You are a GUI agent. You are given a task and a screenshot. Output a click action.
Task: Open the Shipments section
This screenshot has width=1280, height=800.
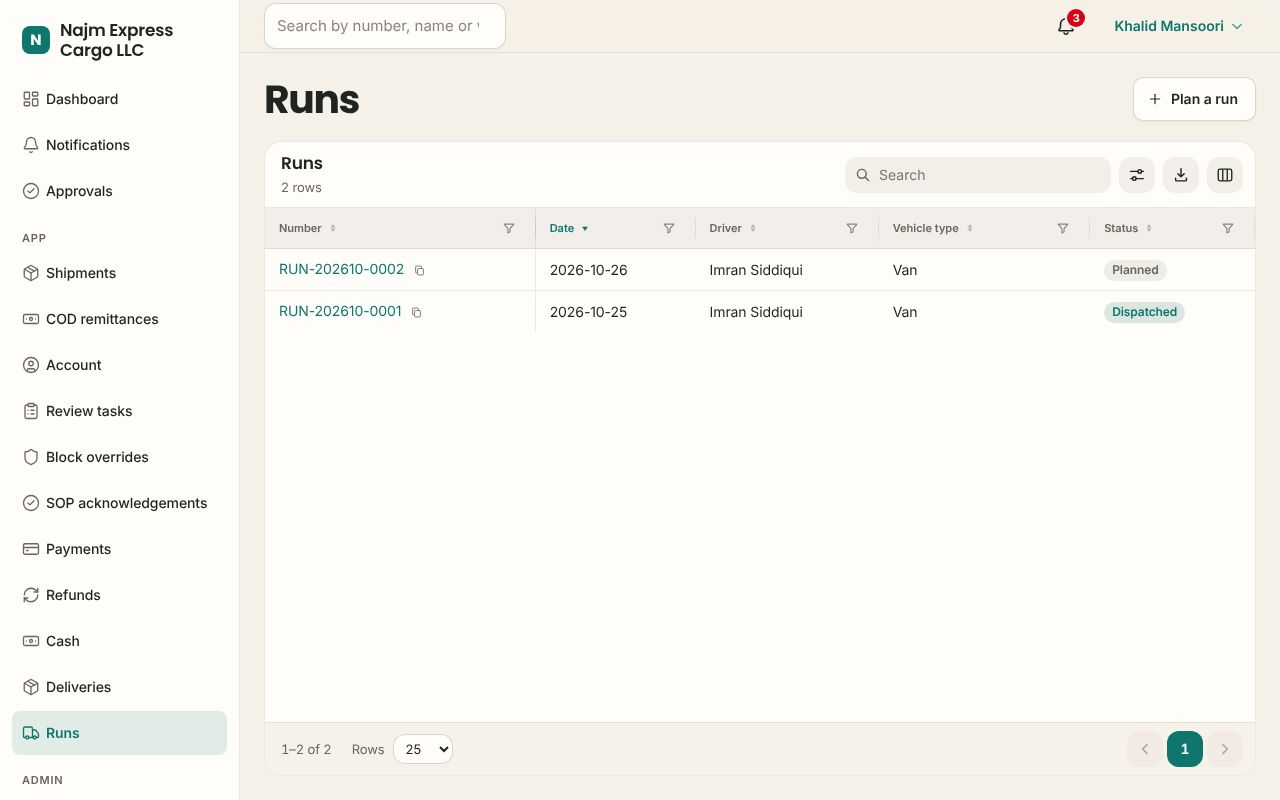click(120, 273)
